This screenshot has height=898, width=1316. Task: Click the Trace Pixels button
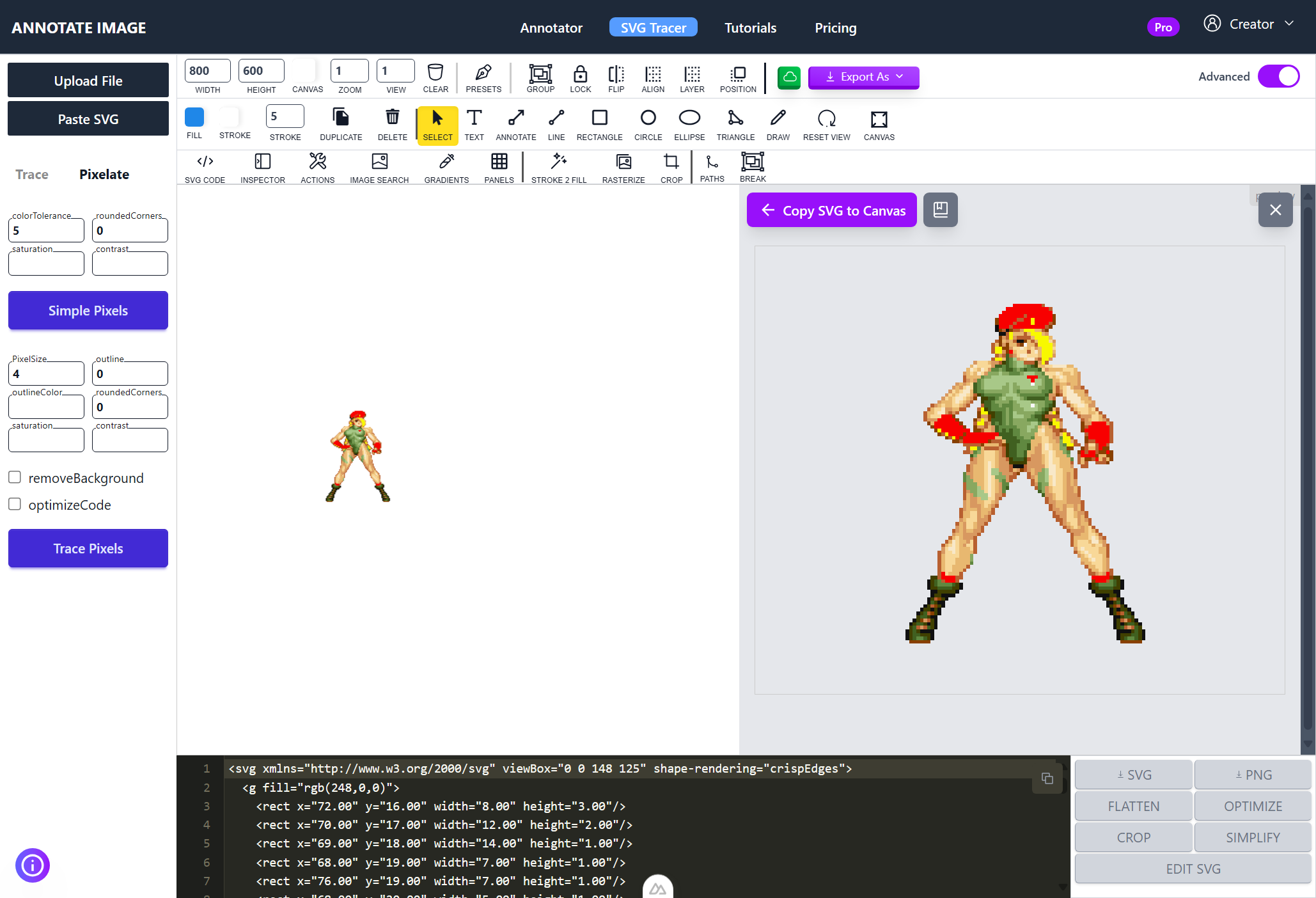coord(88,548)
